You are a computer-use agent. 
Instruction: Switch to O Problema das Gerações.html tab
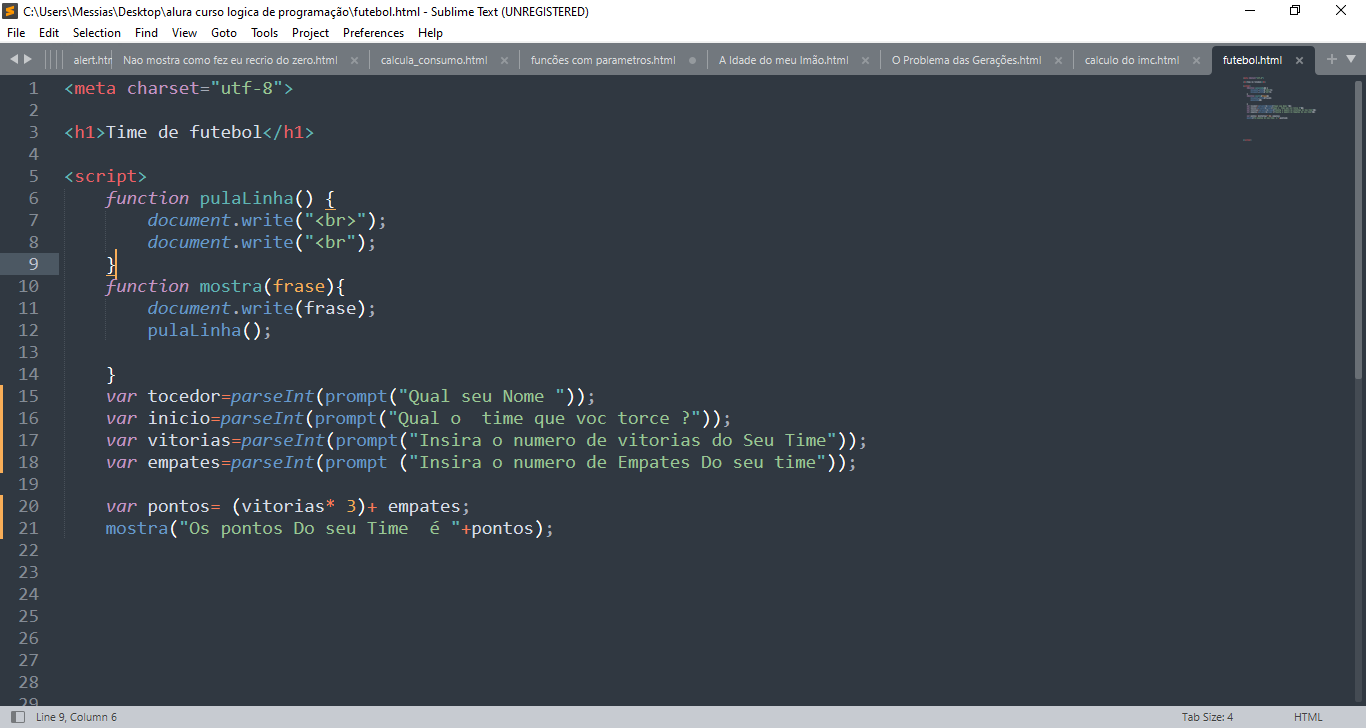966,60
